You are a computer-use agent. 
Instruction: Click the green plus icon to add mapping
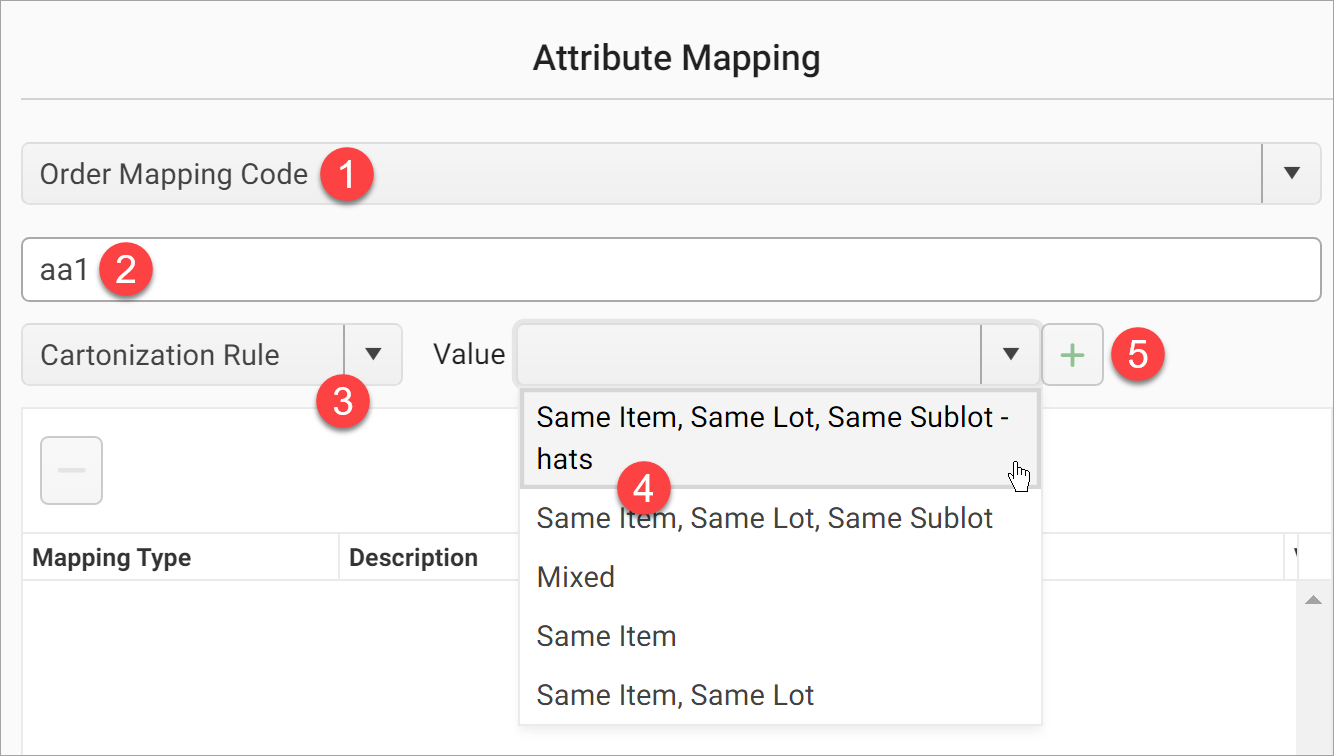click(x=1072, y=354)
